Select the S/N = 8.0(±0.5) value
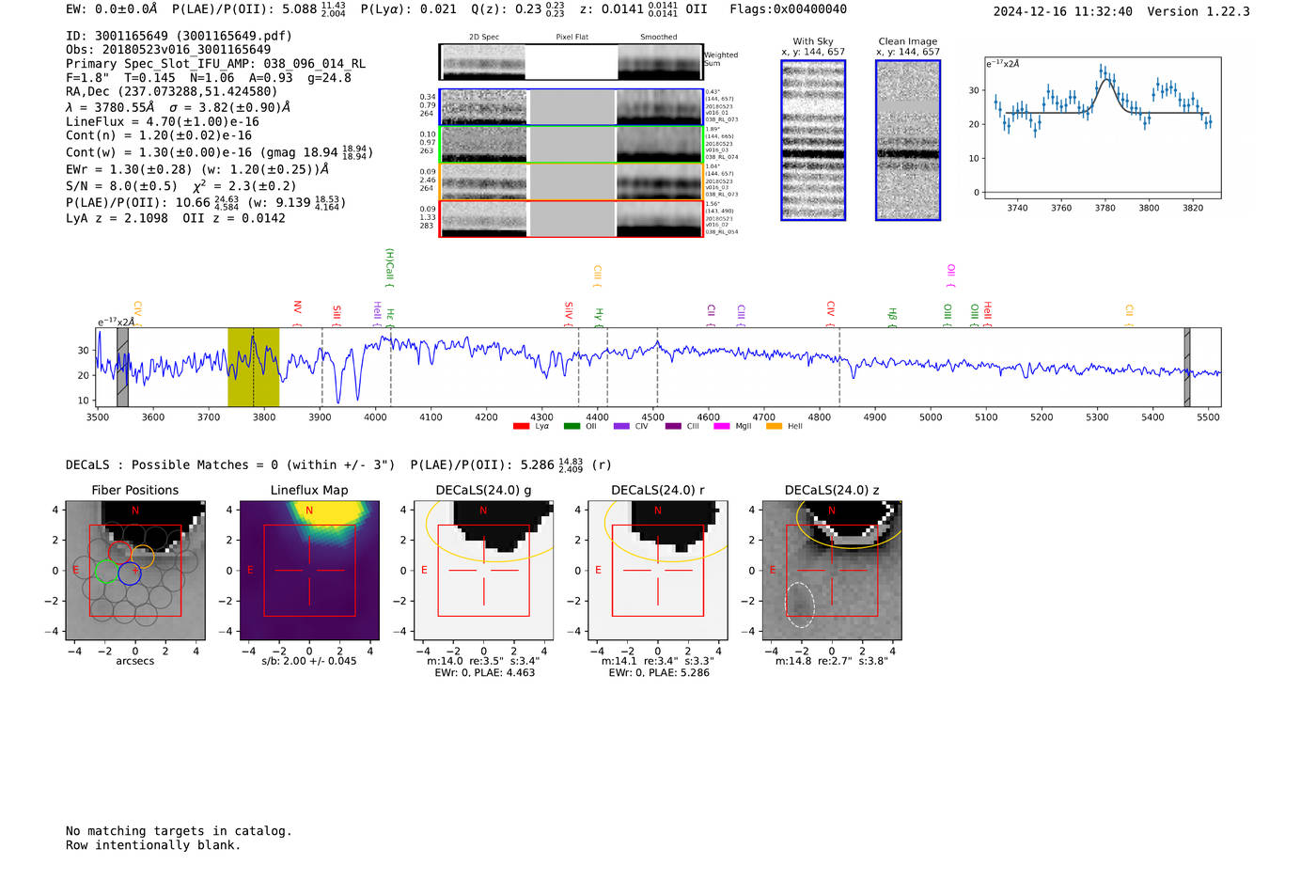This screenshot has width=1316, height=896. pyautogui.click(x=121, y=186)
